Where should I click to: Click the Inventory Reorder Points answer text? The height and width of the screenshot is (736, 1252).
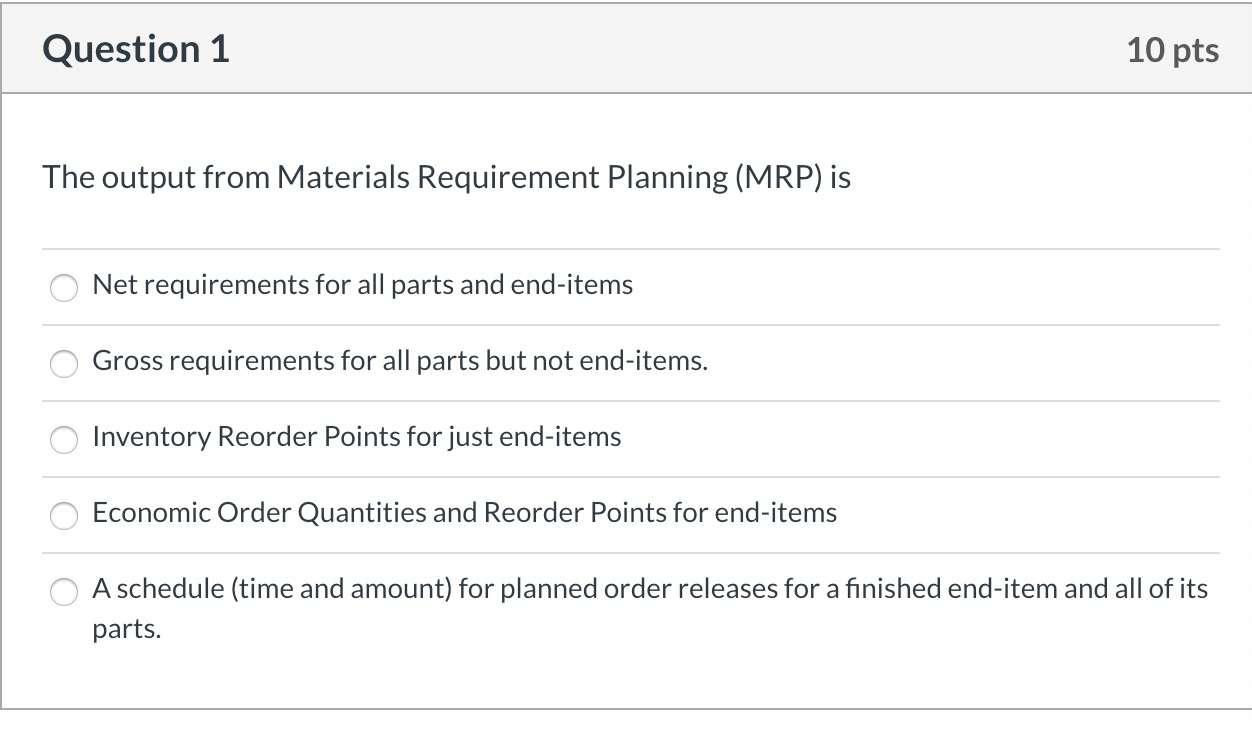point(356,437)
